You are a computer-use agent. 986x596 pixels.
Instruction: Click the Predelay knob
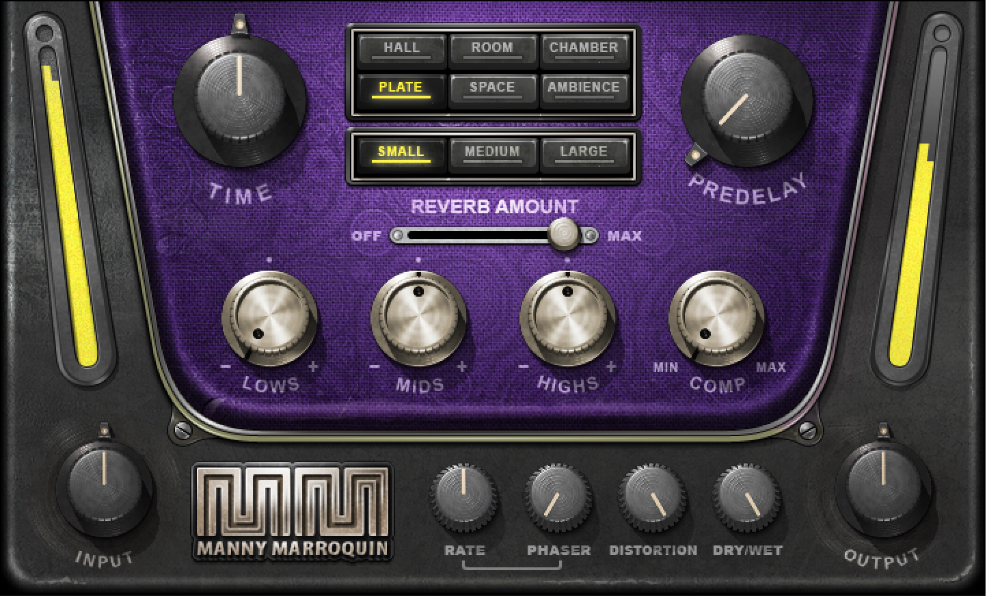(746, 99)
